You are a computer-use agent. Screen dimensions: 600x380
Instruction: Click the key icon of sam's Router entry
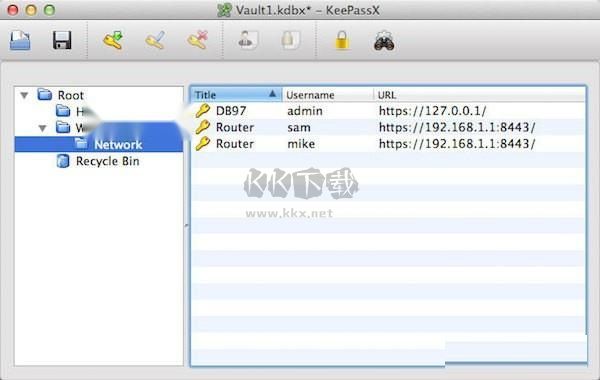click(x=202, y=127)
